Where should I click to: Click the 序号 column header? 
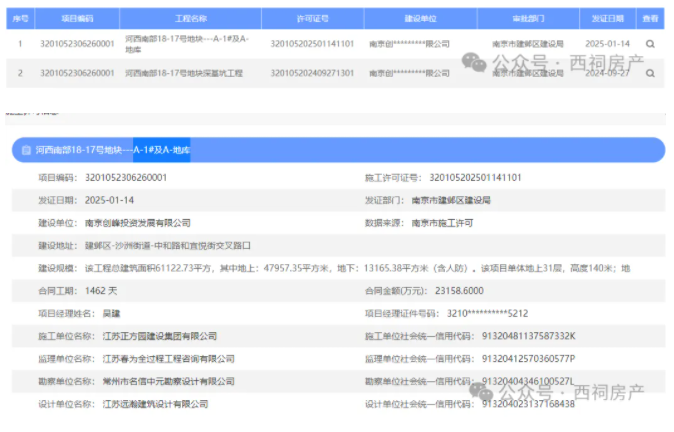point(17,18)
